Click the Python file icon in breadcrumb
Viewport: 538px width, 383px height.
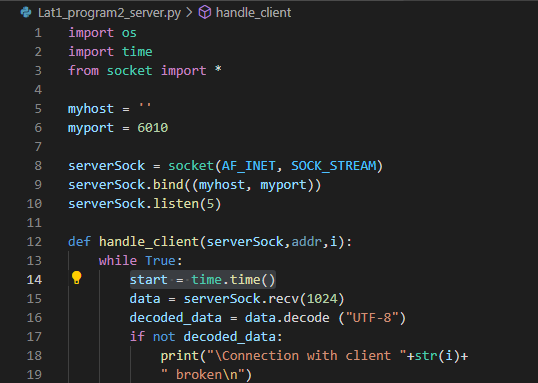pos(26,12)
